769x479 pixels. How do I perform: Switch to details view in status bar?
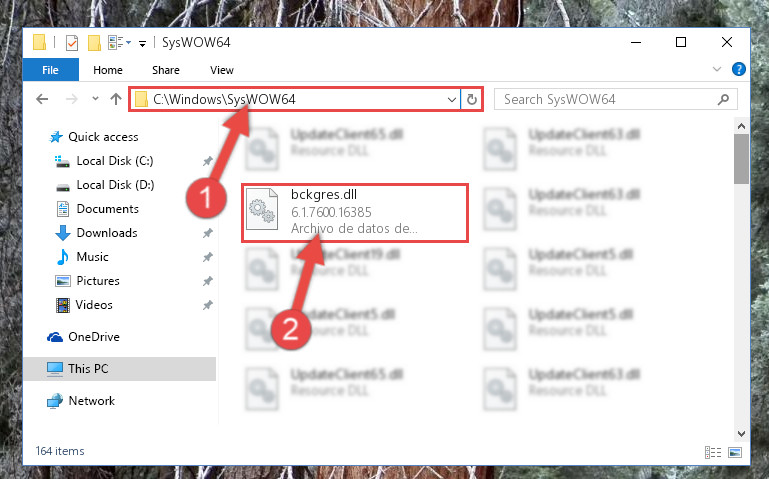click(x=713, y=452)
